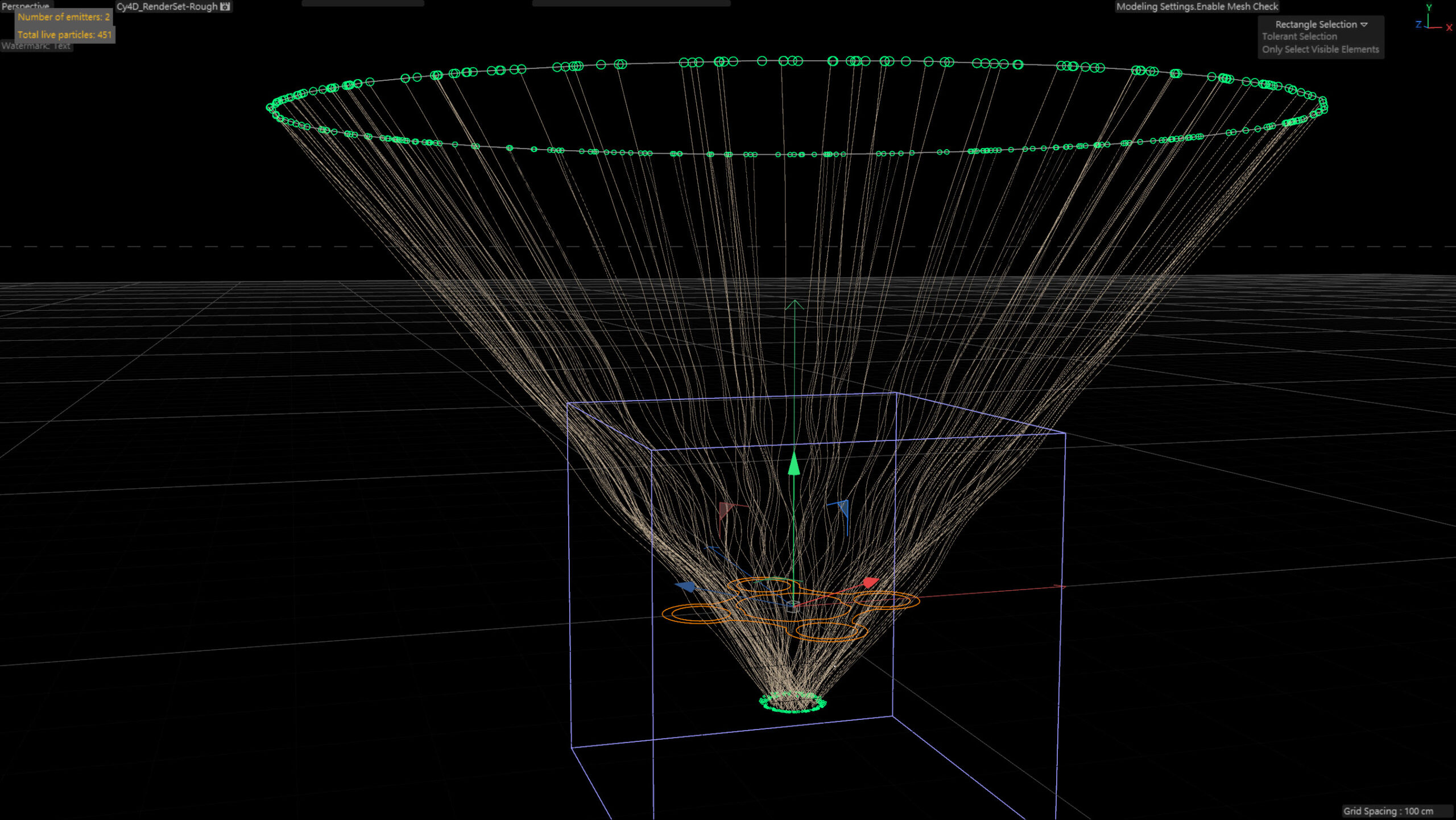The image size is (1456, 820).
Task: Toggle Tolerant Selection option
Action: pos(1299,36)
